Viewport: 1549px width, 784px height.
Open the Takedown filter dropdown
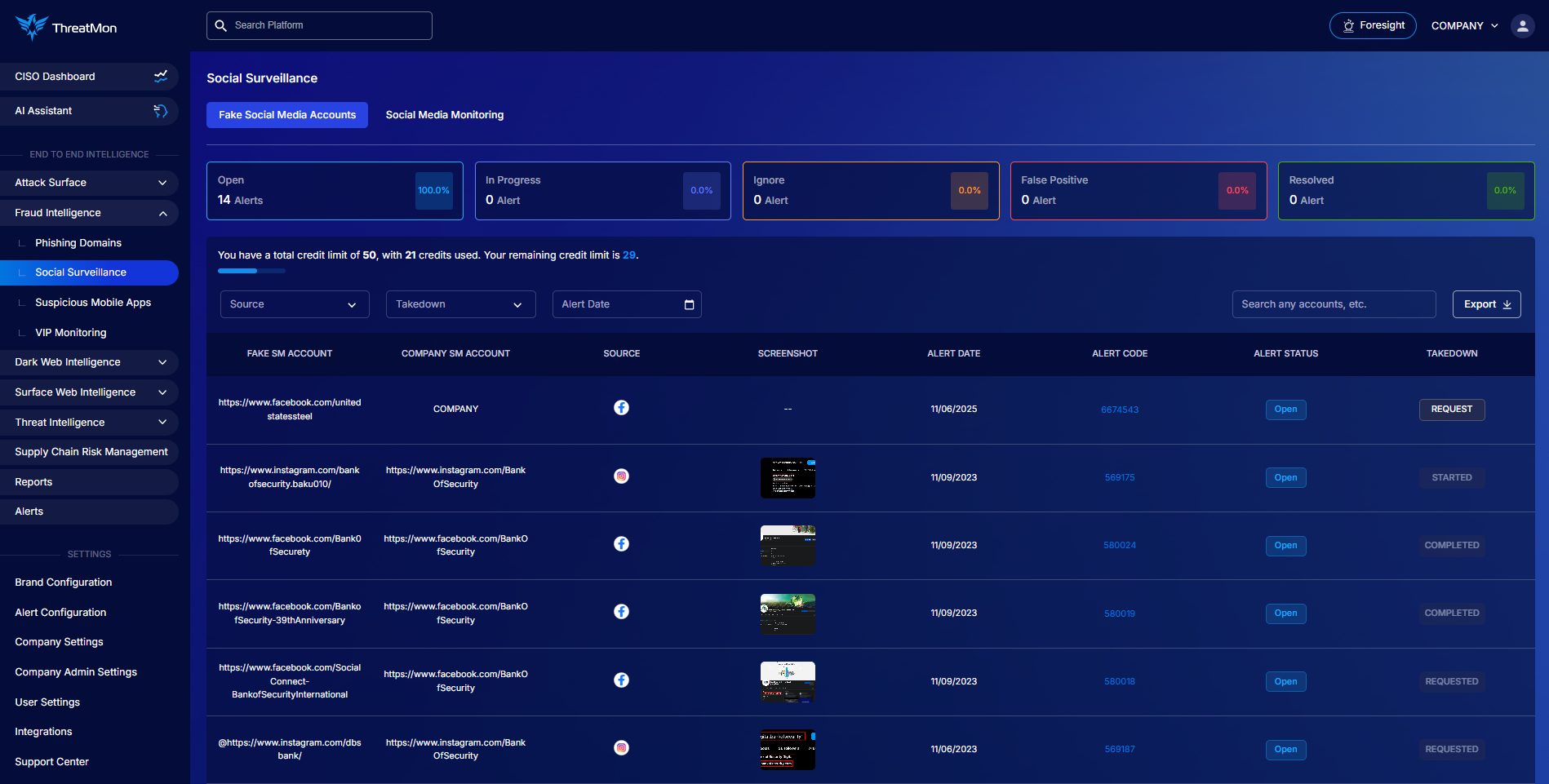(461, 304)
